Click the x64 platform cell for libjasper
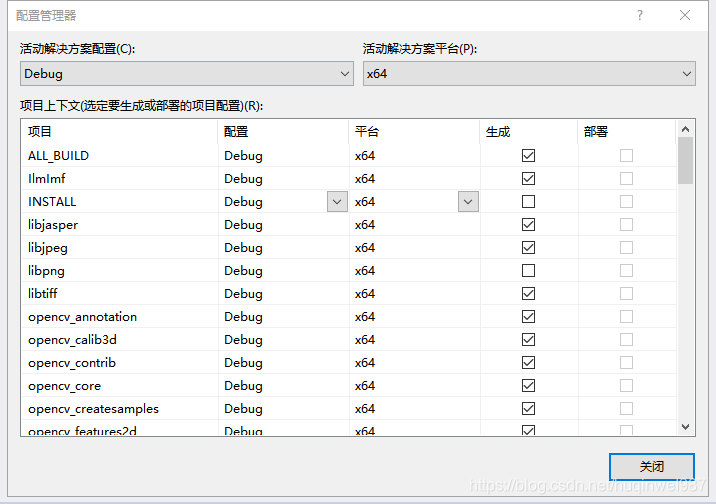This screenshot has height=504, width=716. 414,225
